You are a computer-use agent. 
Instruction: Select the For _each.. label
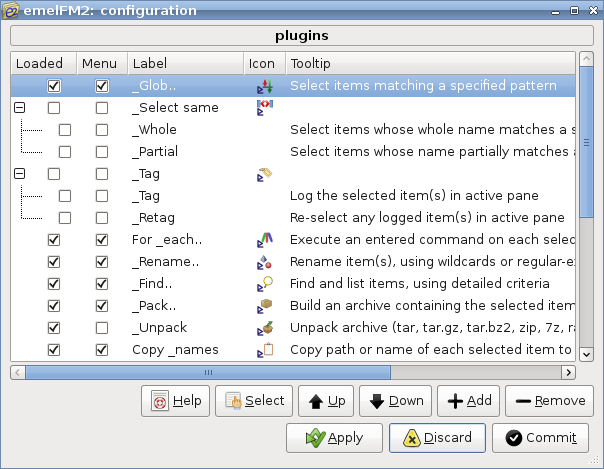click(167, 240)
